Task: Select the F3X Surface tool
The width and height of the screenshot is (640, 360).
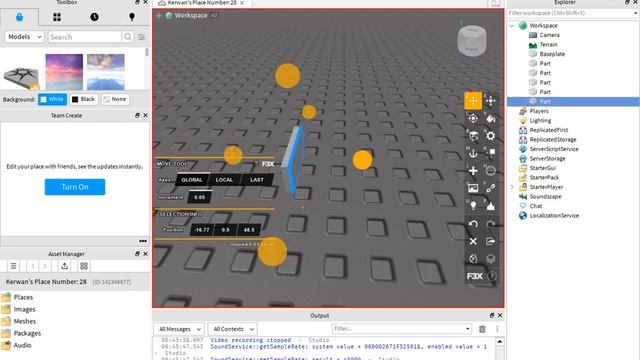Action: pos(473,136)
